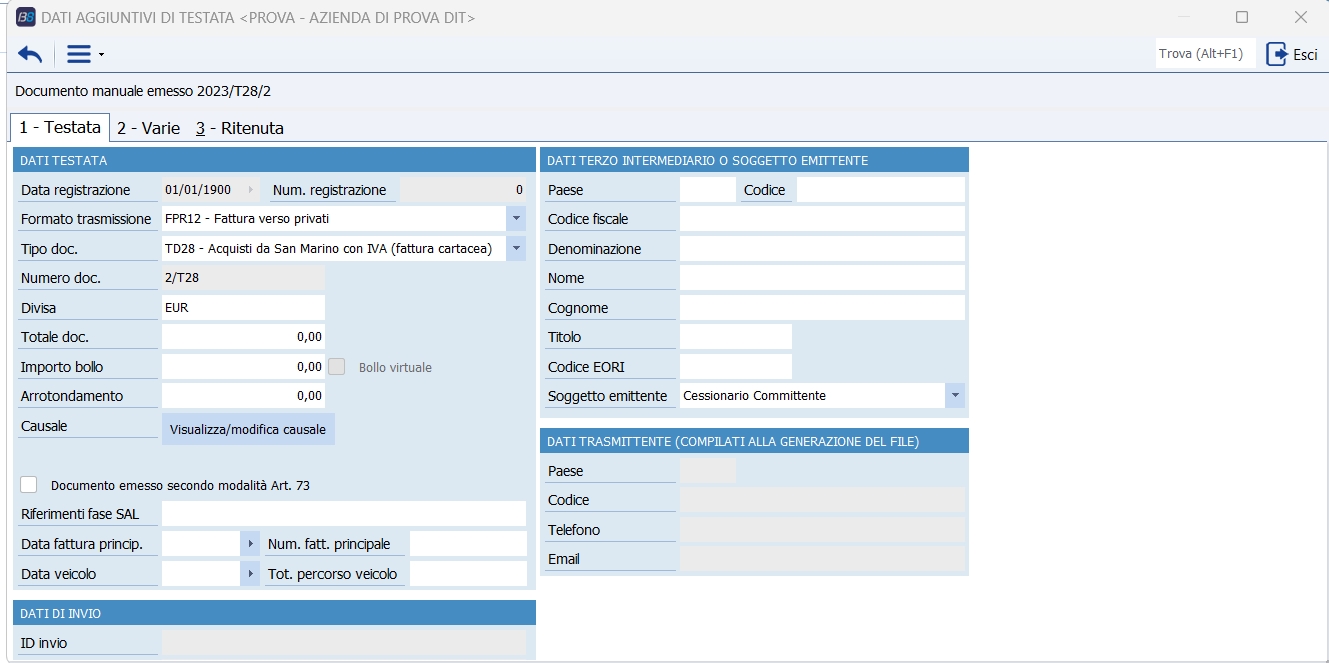Click the Codice EORI input field
This screenshot has width=1329, height=663.
[736, 367]
